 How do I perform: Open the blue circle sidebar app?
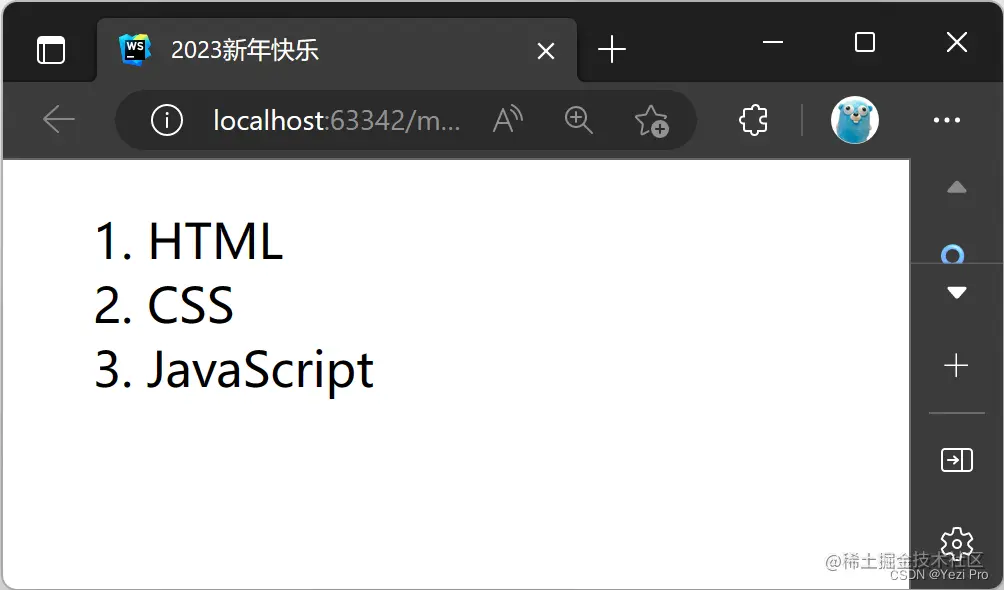[x=953, y=254]
